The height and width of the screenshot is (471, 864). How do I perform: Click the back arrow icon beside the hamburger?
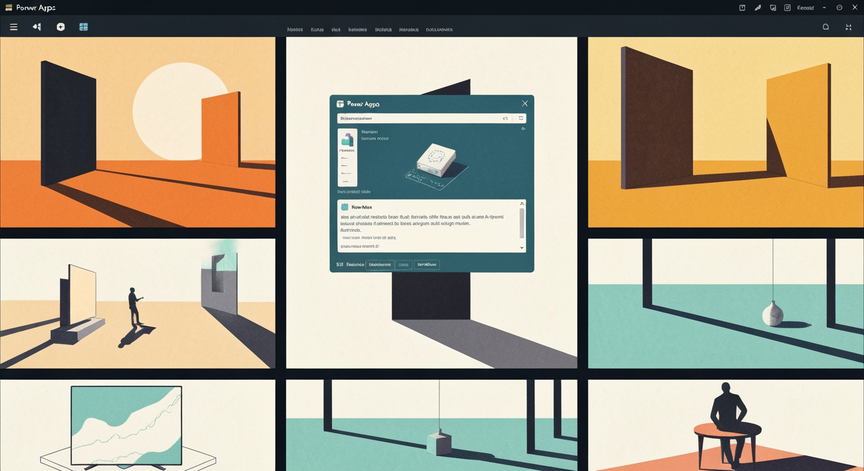37,27
